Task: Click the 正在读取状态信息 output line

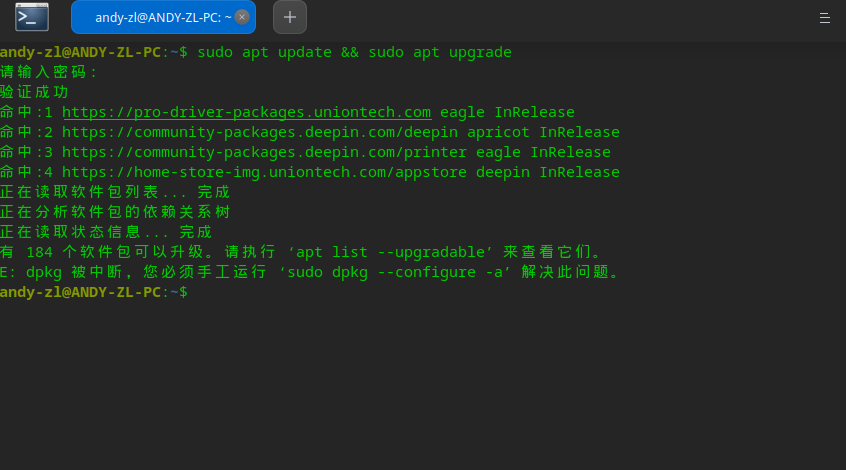Action: 106,232
